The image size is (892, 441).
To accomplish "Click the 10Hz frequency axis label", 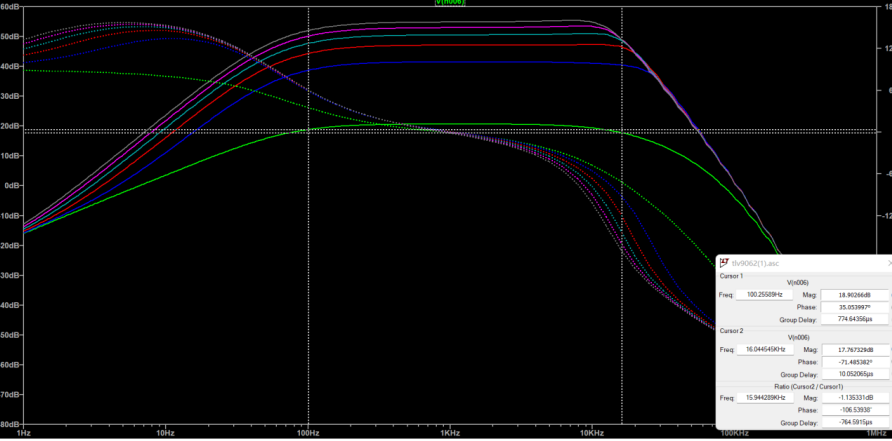I will [x=166, y=434].
